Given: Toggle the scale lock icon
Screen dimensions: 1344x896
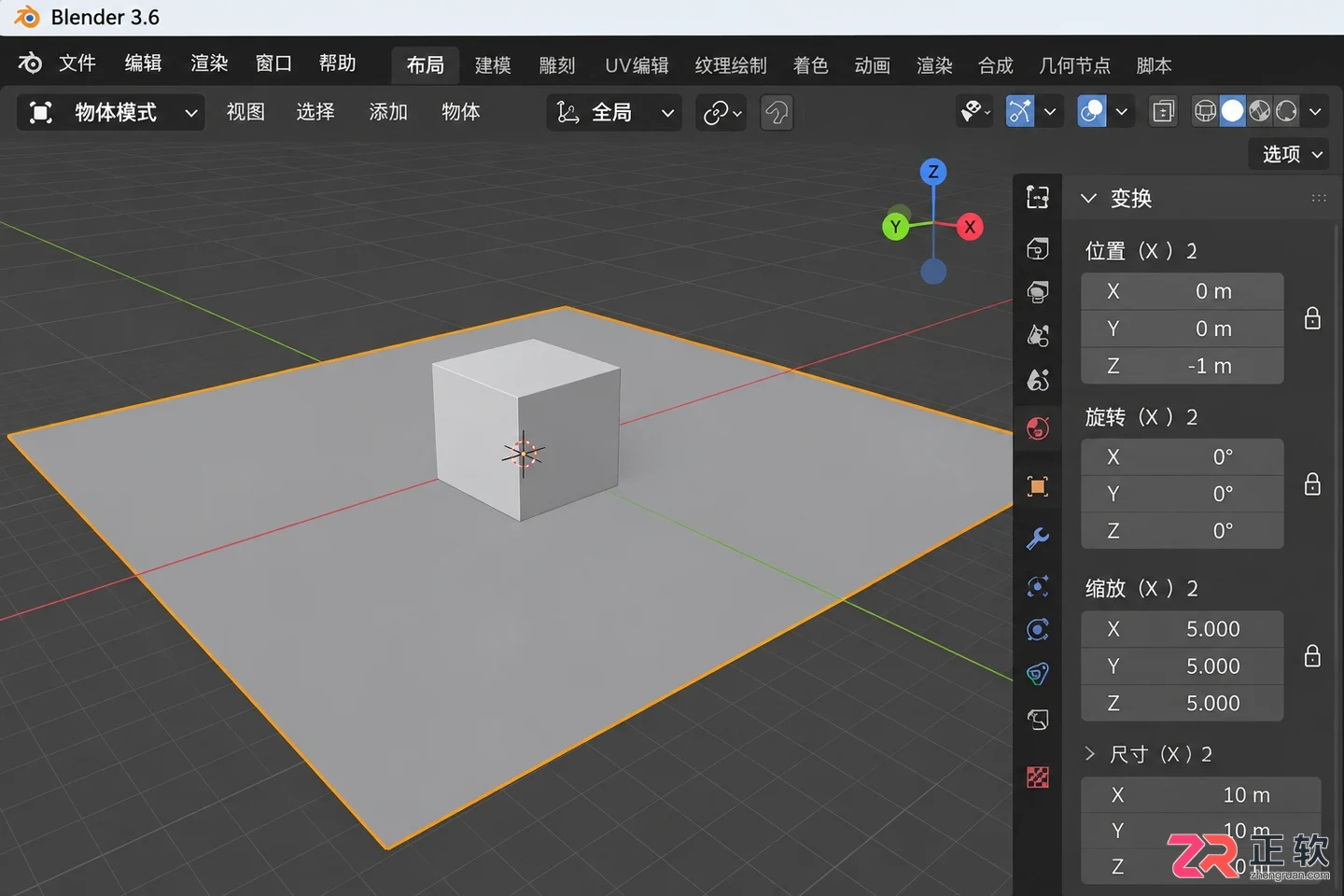Looking at the screenshot, I should coord(1312,656).
